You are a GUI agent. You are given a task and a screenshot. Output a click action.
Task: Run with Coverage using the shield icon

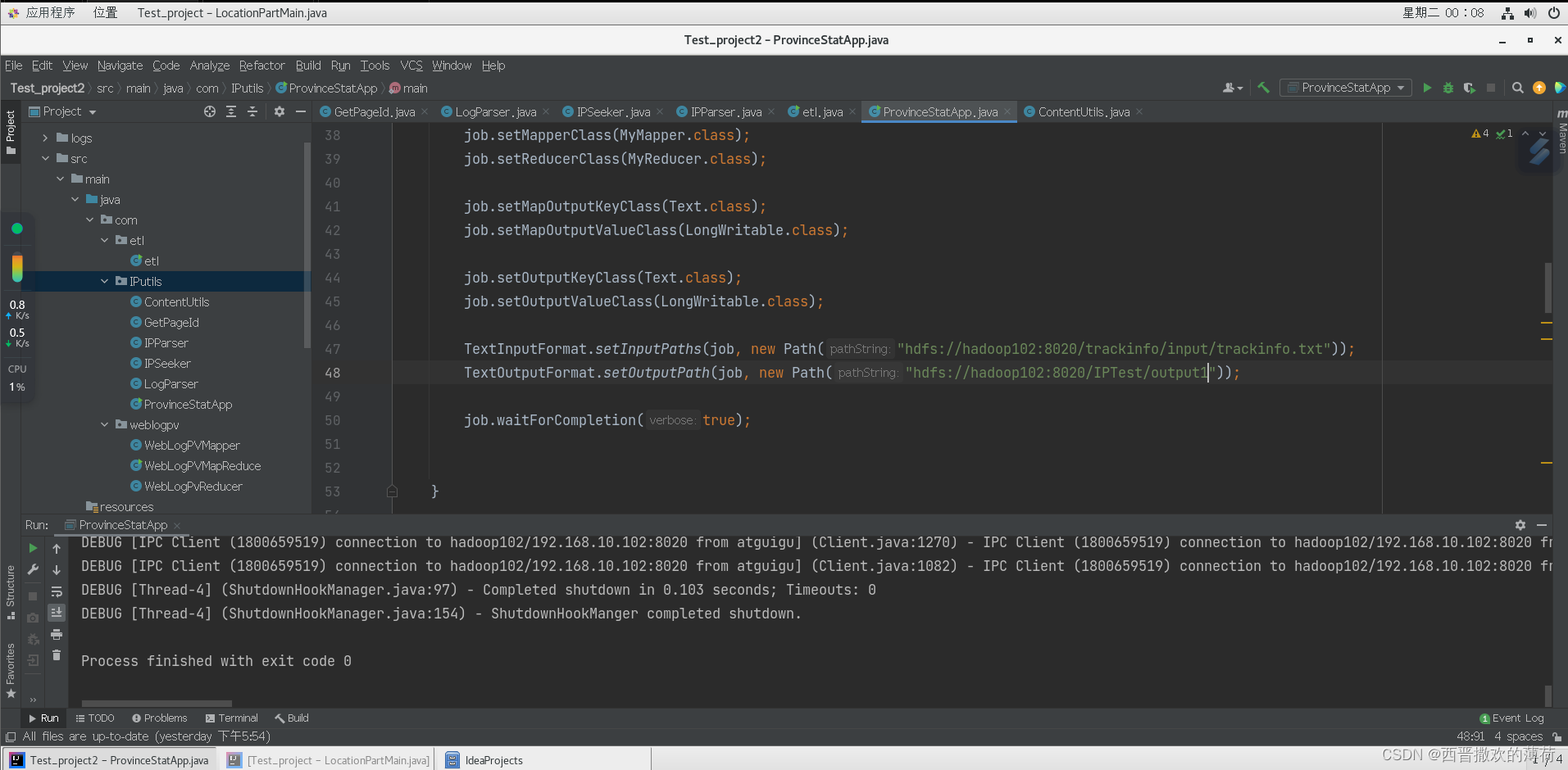coord(1469,88)
